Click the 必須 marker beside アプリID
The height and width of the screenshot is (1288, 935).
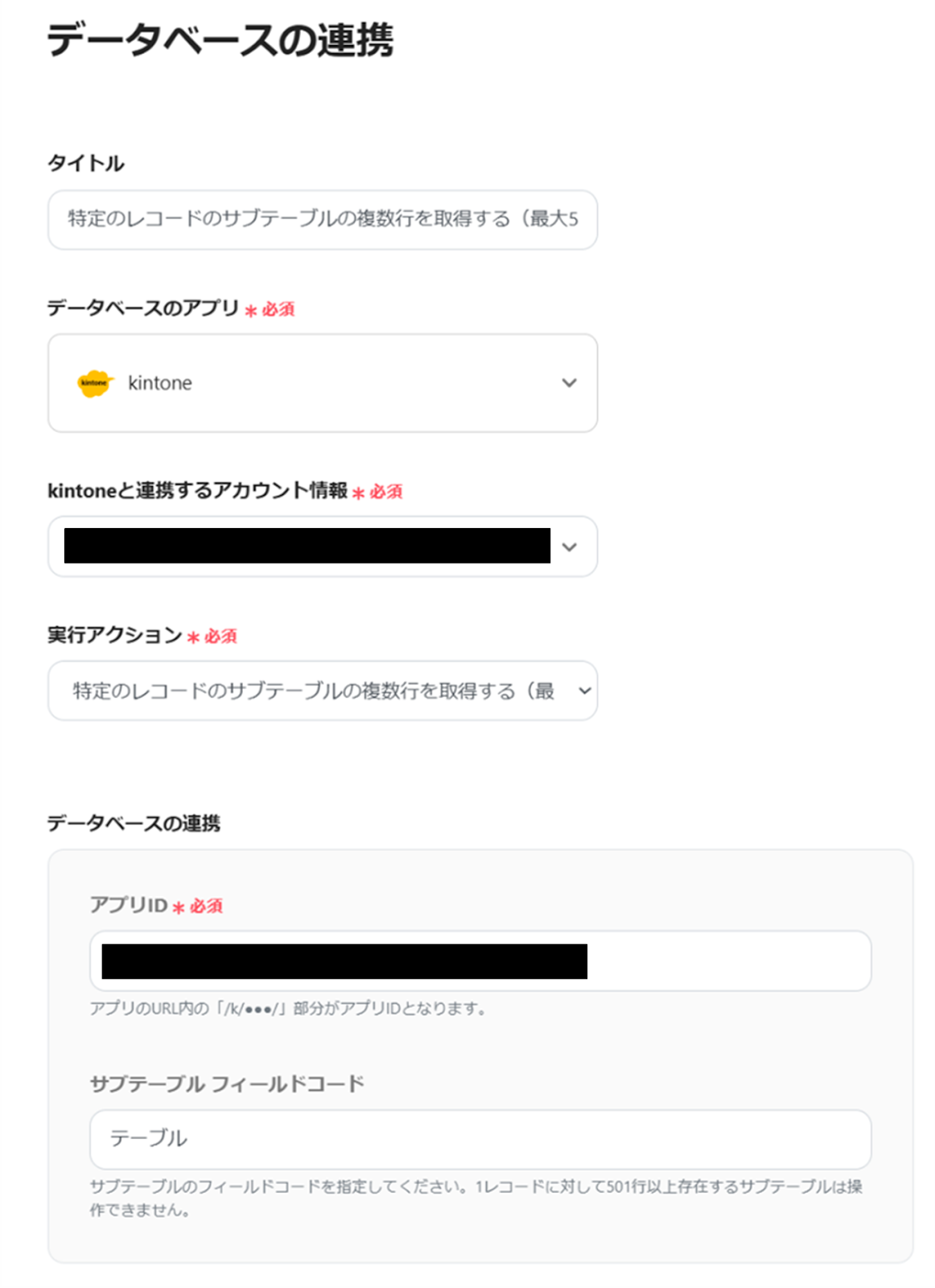(x=206, y=906)
